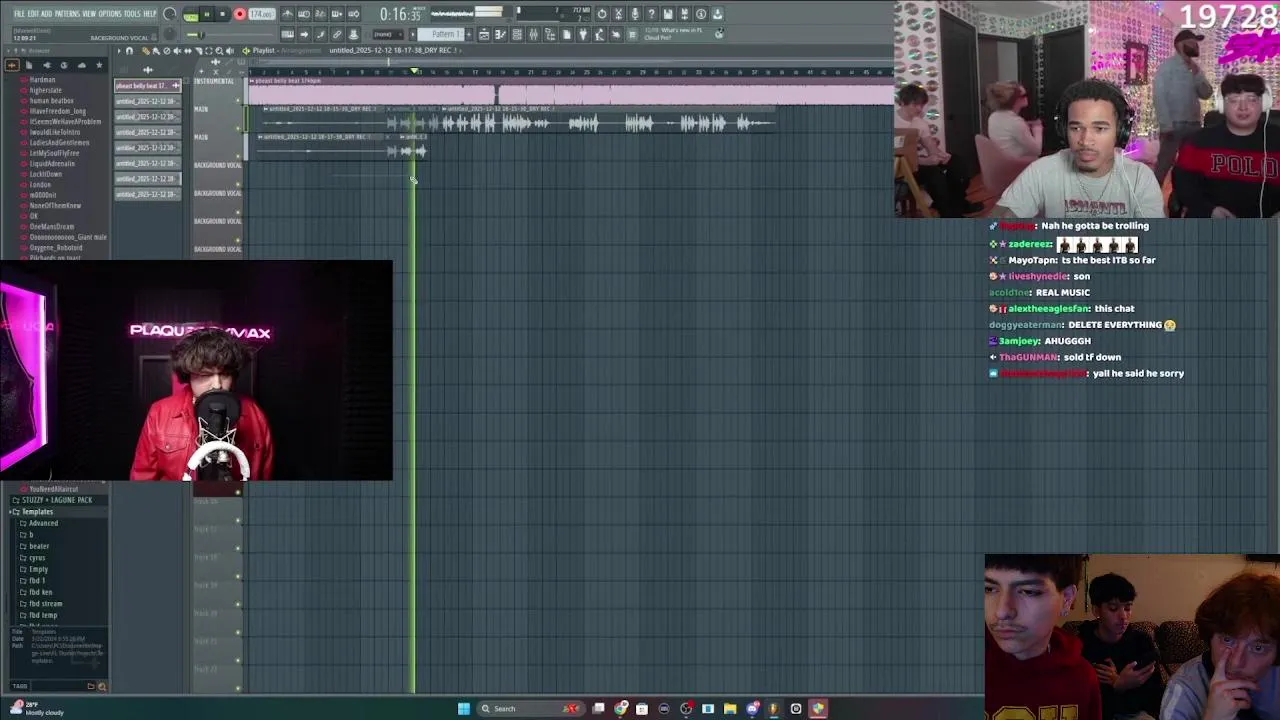This screenshot has width=1280, height=720.
Task: Open the FILE menu
Action: (x=19, y=14)
